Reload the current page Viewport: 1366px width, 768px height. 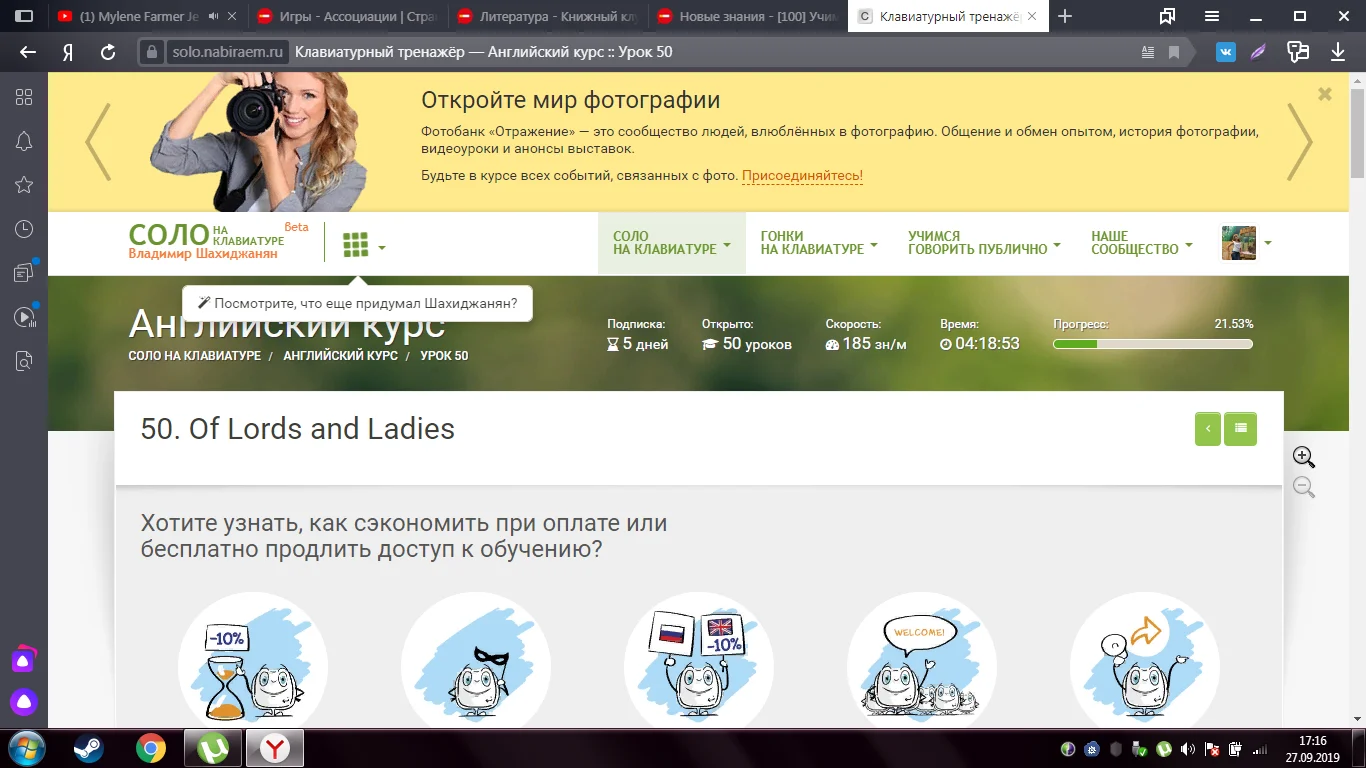pos(108,52)
